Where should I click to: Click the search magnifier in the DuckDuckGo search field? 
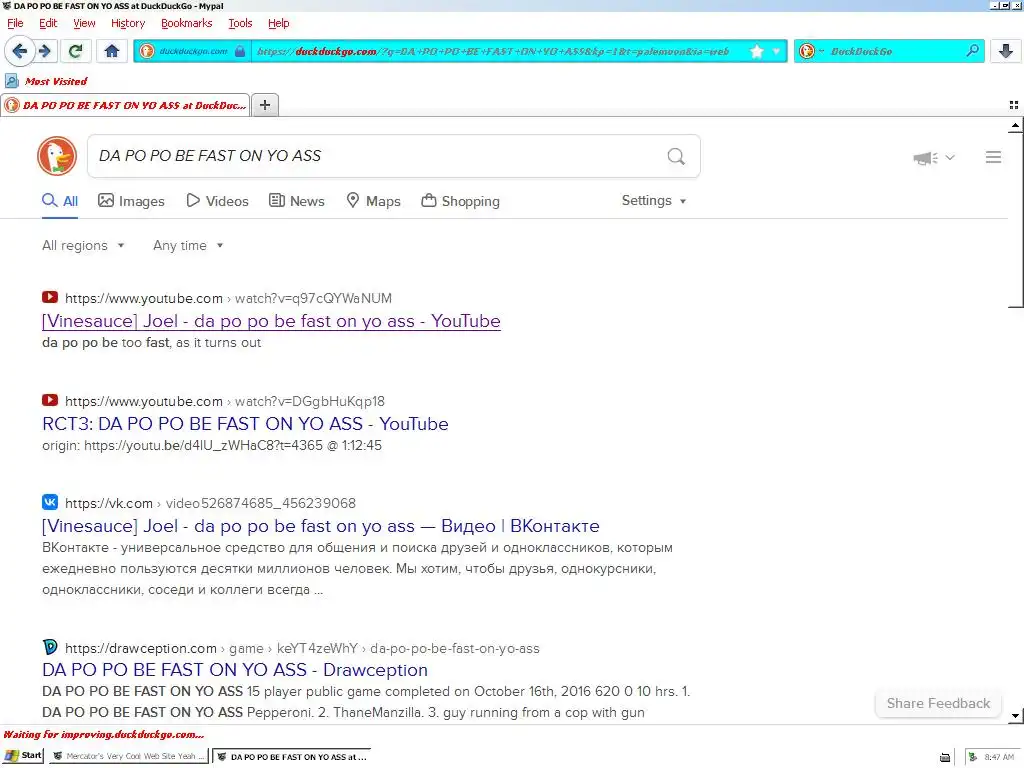tap(676, 156)
